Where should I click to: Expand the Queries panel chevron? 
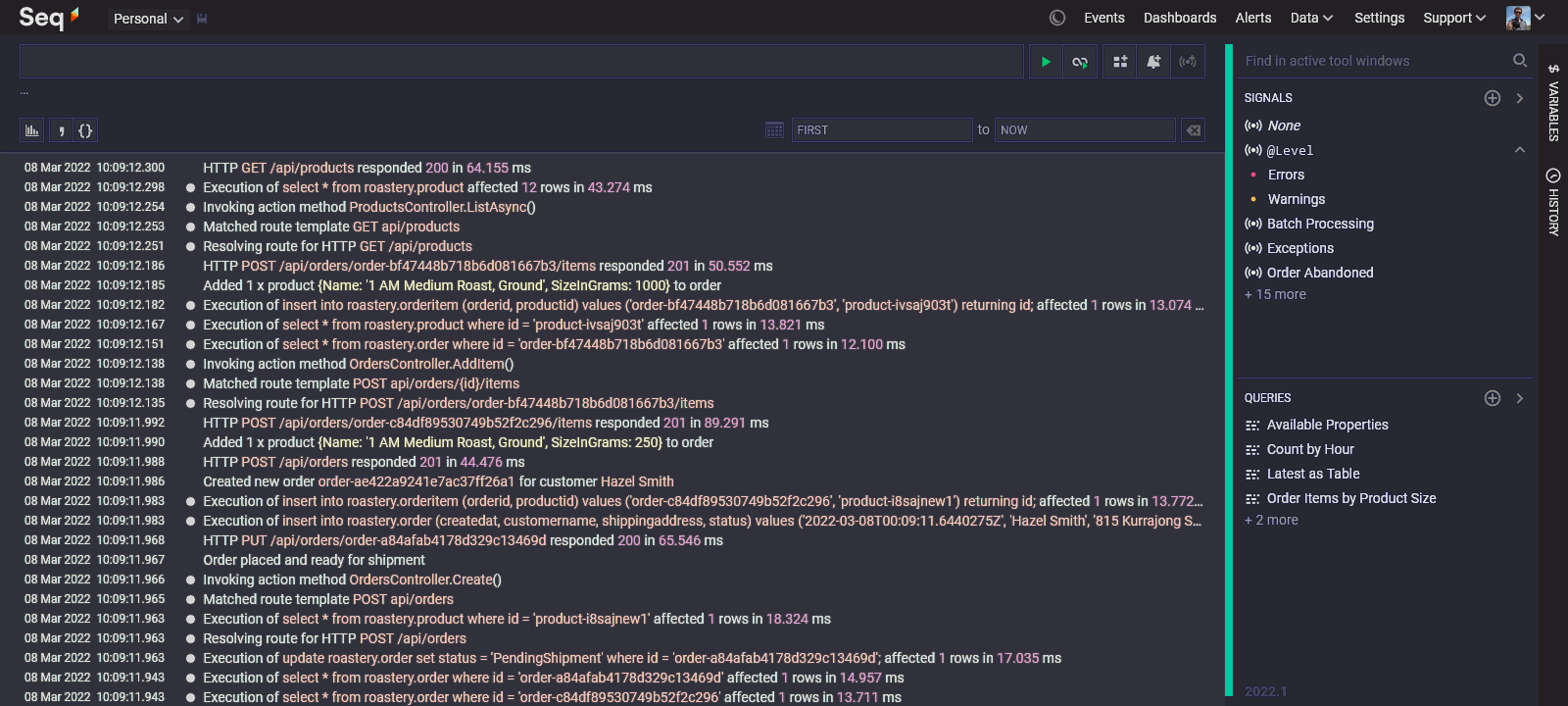(x=1520, y=398)
